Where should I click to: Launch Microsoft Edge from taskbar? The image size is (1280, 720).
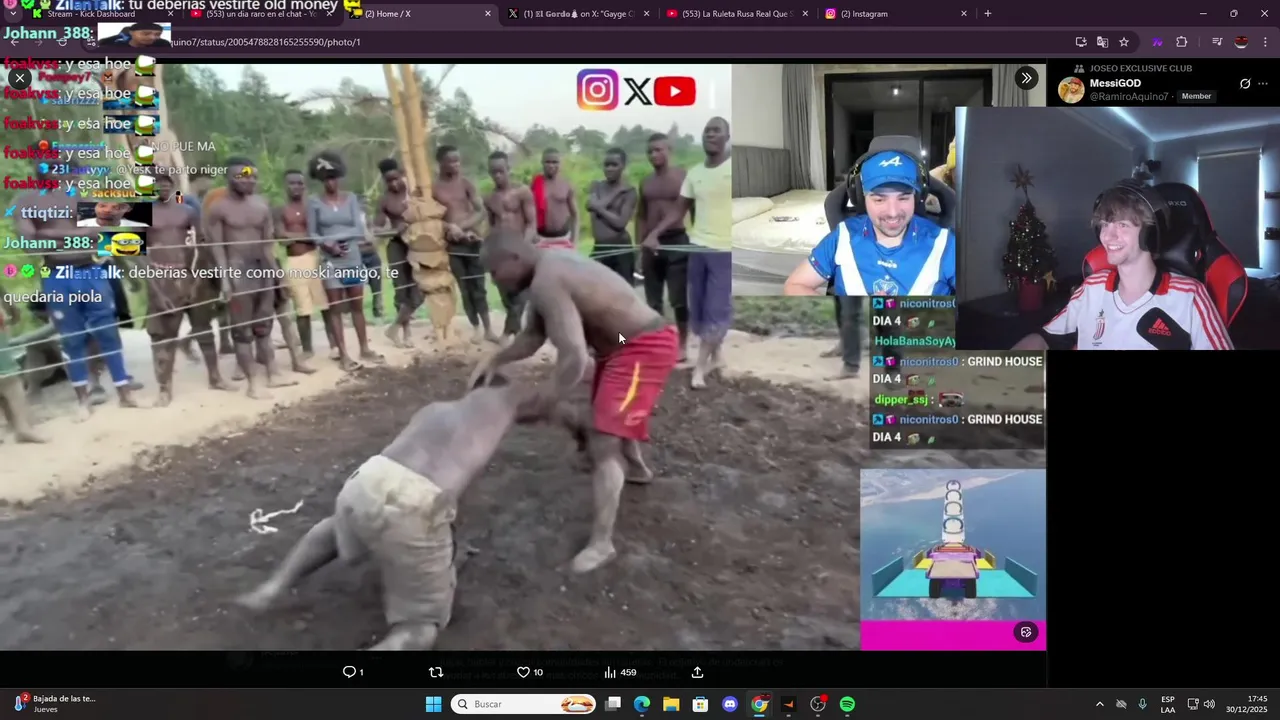642,704
